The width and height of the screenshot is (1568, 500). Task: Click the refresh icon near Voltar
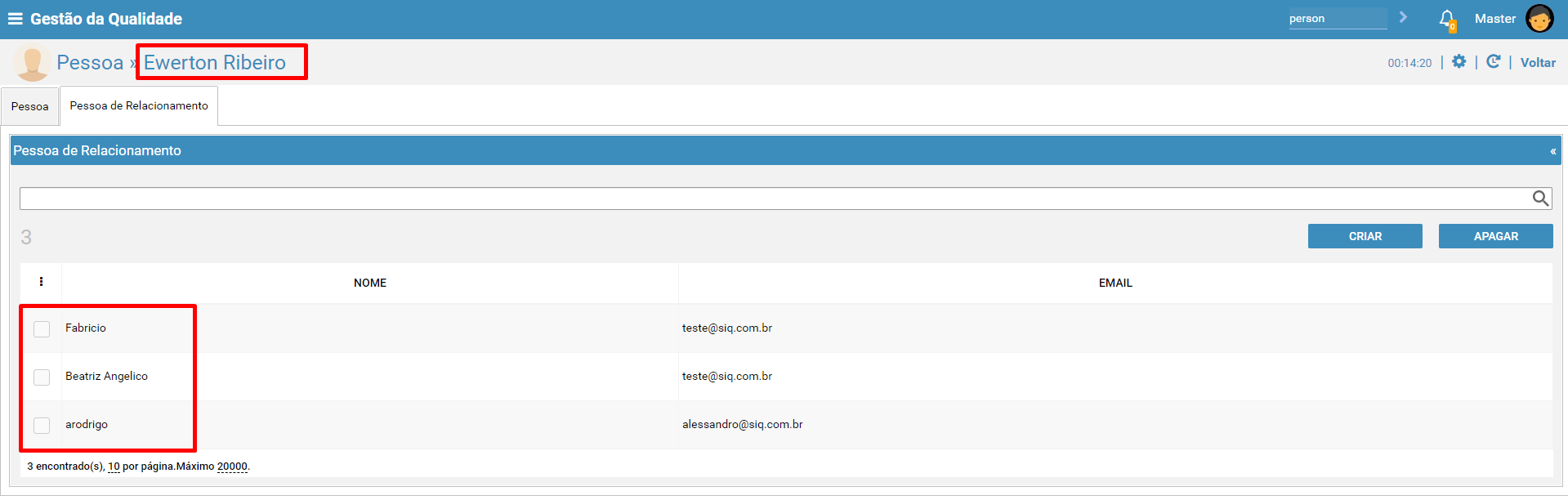click(1493, 62)
